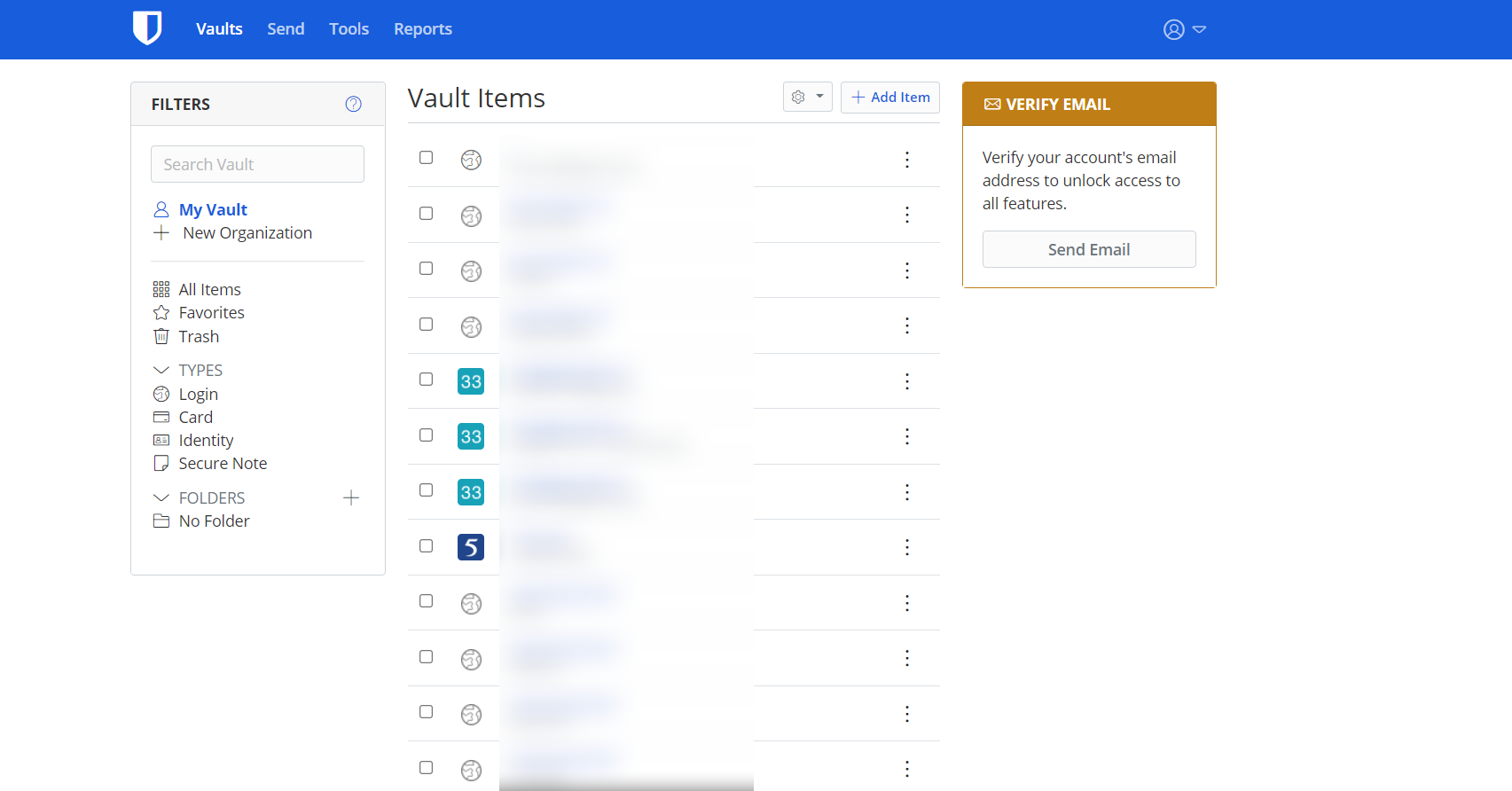Collapse the FOLDERS section chevron
Screen dimensions: 1512x791
161,497
